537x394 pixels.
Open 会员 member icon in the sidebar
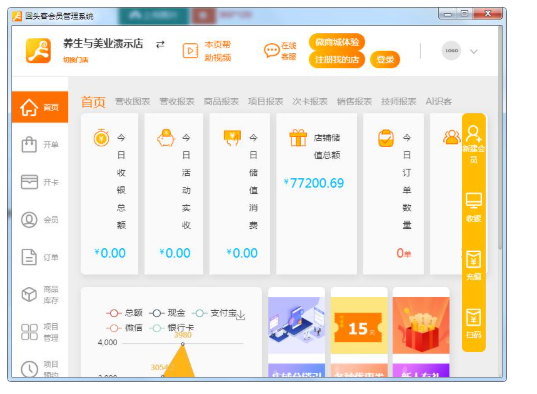(x=29, y=220)
